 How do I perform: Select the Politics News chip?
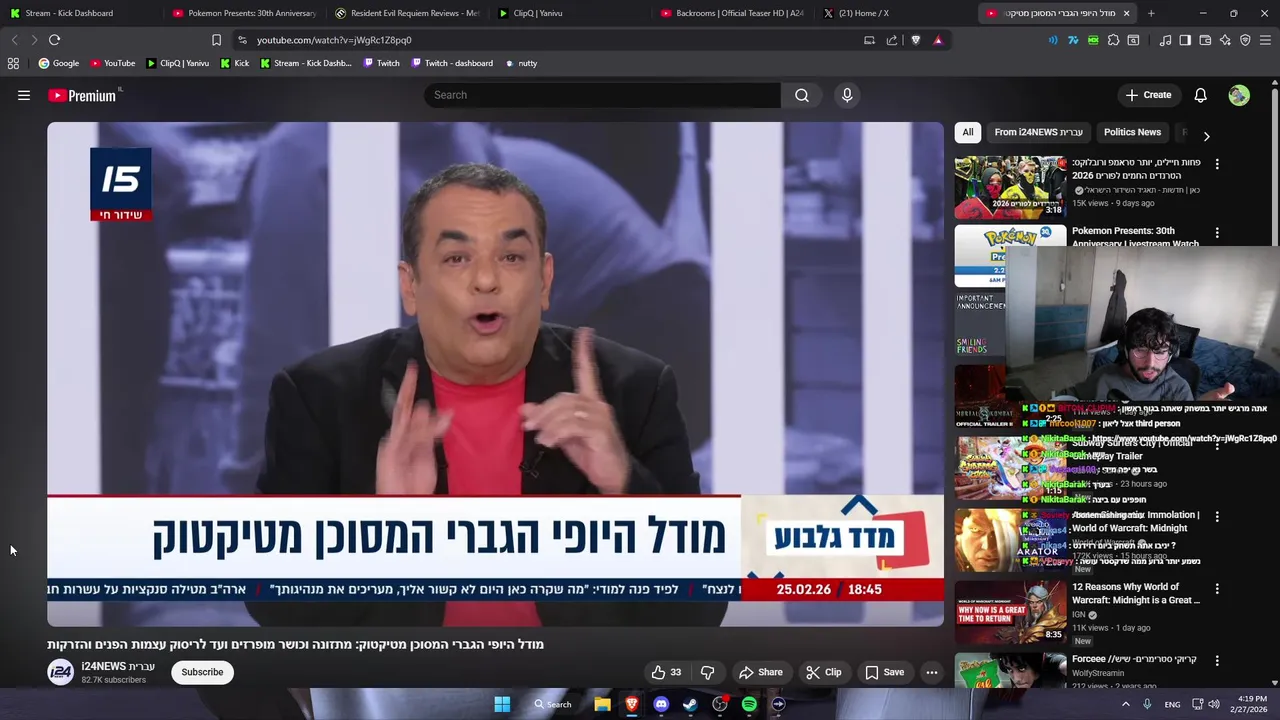point(1132,132)
